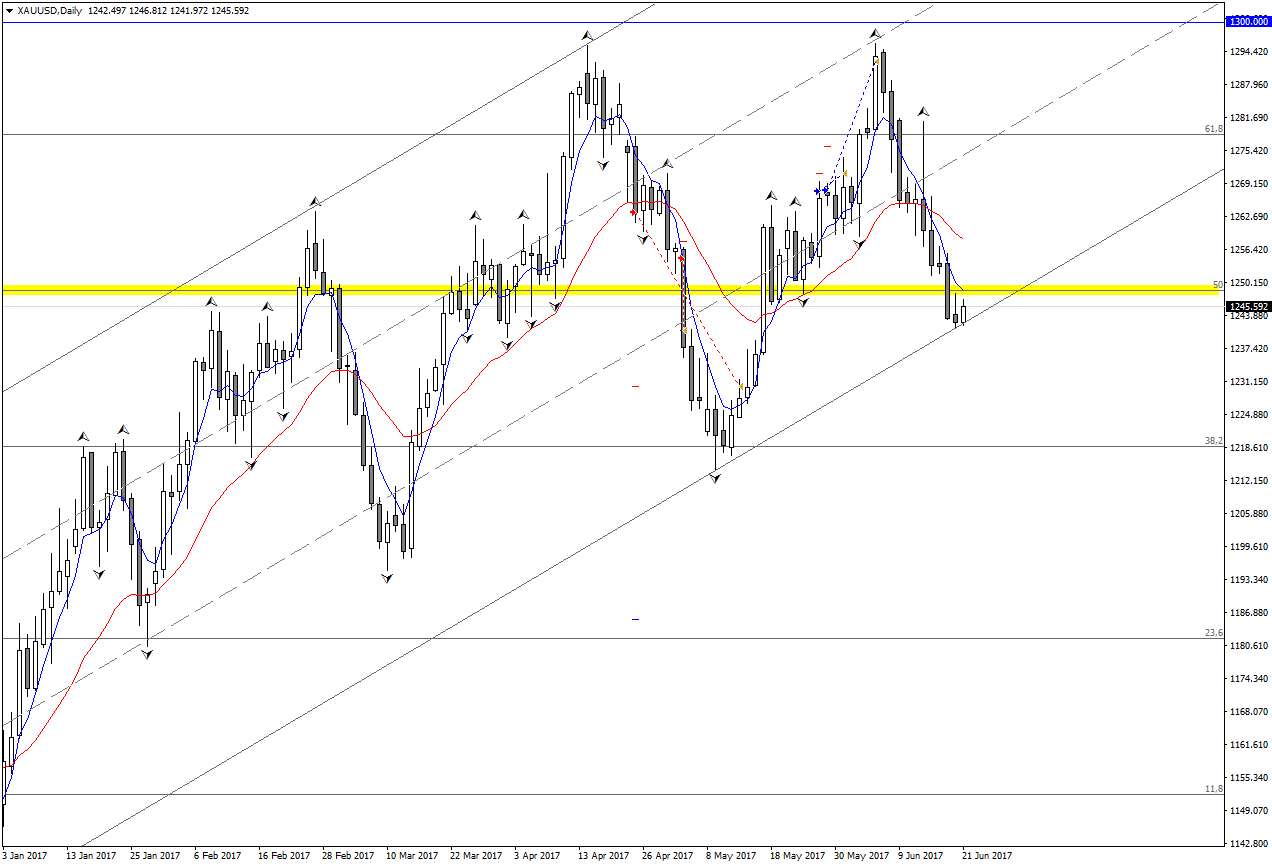Click the 13 Jan 2017 date label
Screen dimensions: 1272x867
(x=91, y=856)
